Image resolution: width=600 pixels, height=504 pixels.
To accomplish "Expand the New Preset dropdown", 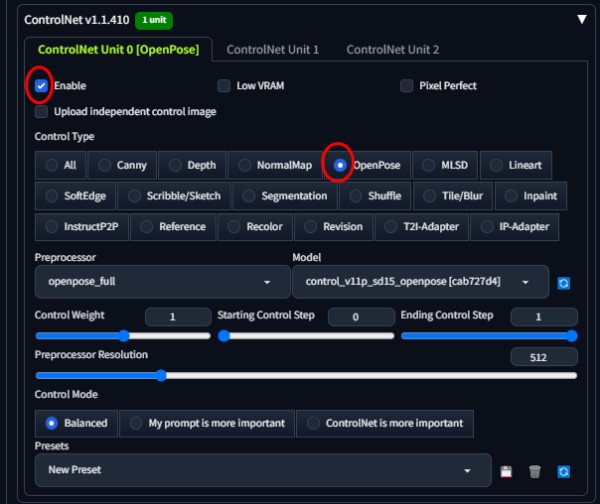I will tap(263, 470).
